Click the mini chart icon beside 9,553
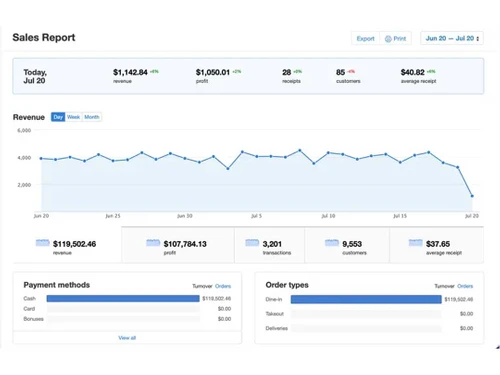 point(332,243)
